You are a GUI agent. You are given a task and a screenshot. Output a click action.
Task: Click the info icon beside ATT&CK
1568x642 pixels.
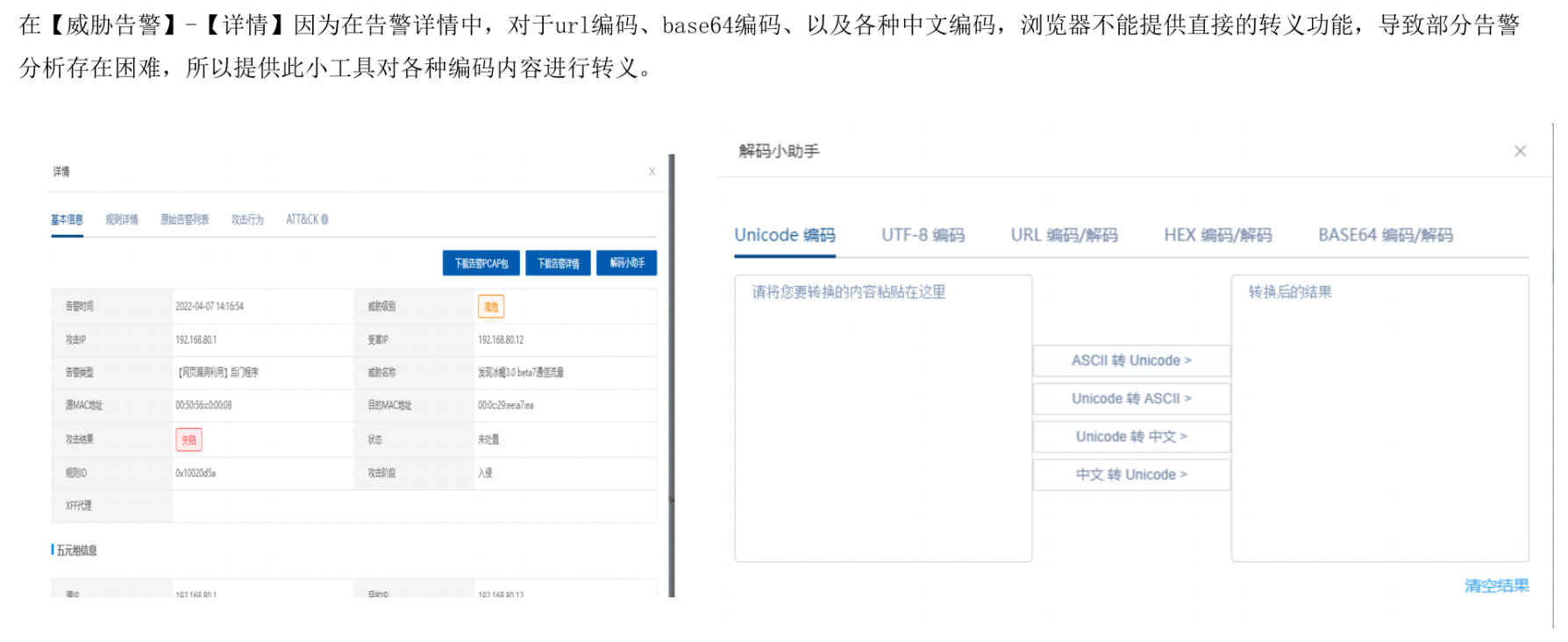(324, 219)
